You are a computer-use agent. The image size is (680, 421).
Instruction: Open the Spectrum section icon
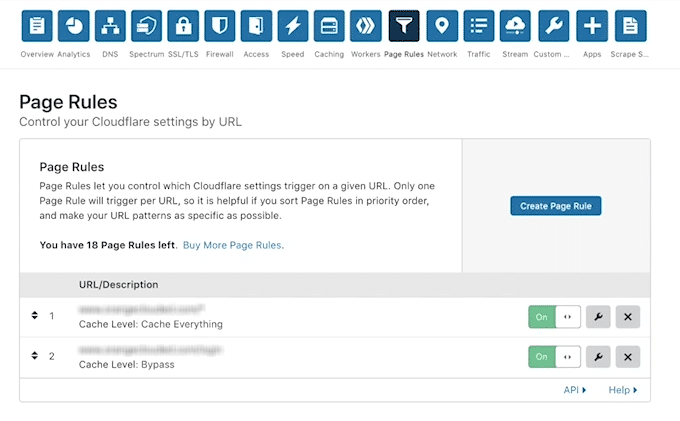(x=147, y=26)
